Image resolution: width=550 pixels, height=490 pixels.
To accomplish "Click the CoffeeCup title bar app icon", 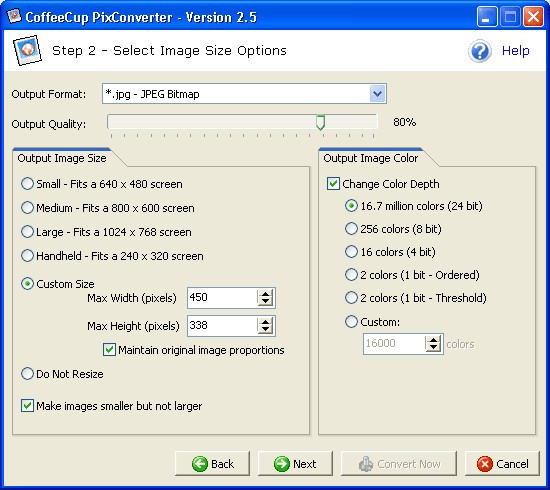I will (15, 16).
